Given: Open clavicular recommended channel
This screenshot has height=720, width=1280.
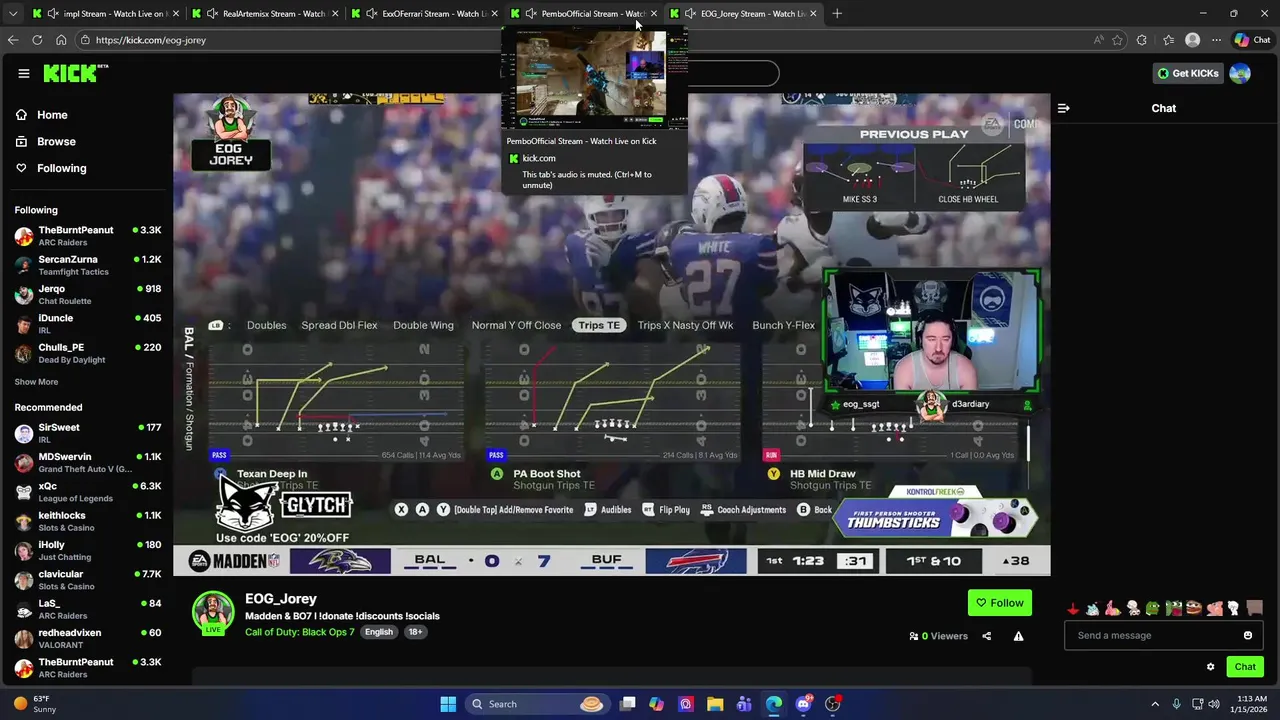Looking at the screenshot, I should click(x=88, y=580).
